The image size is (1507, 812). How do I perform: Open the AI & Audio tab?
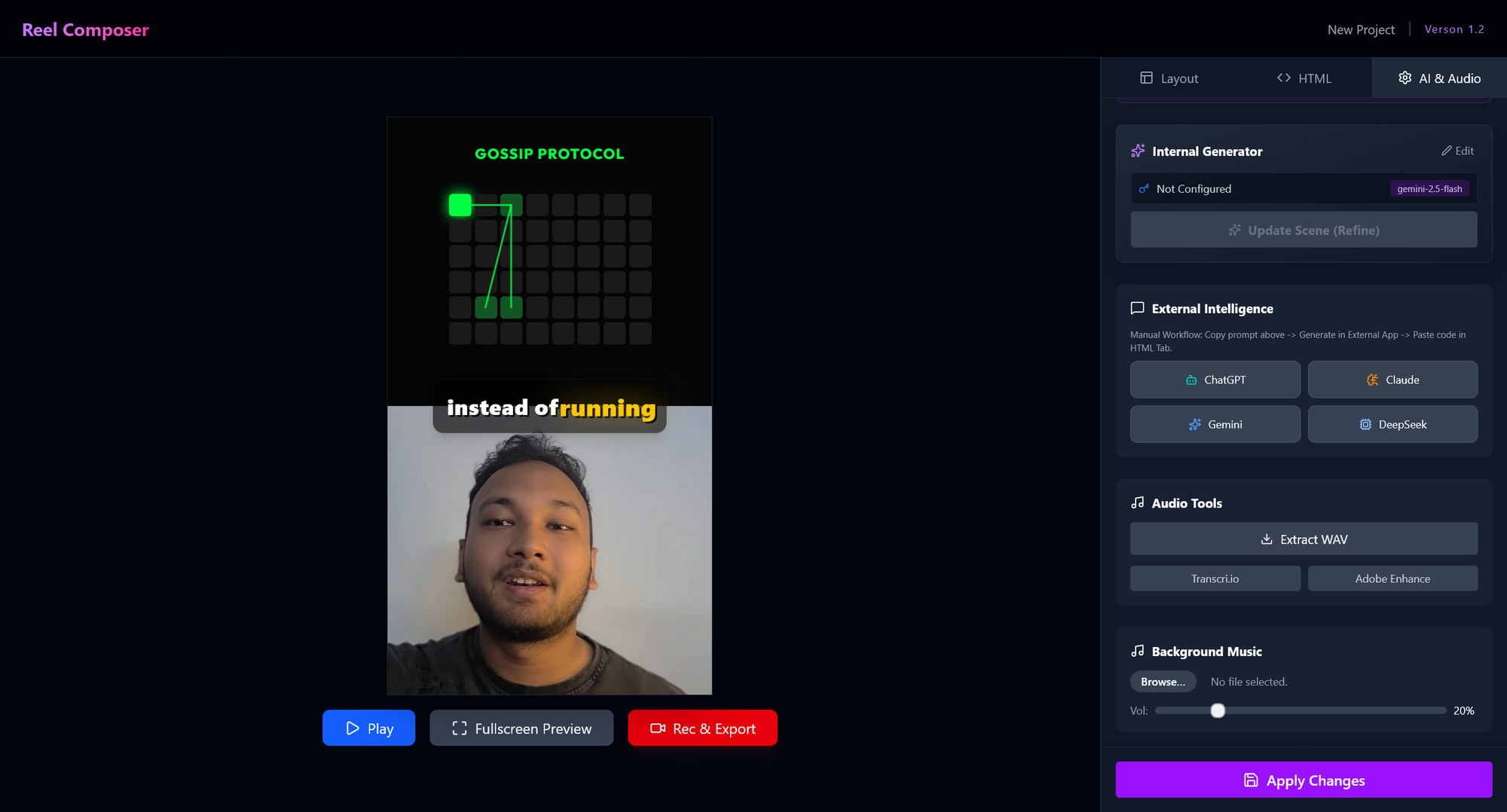[x=1439, y=78]
